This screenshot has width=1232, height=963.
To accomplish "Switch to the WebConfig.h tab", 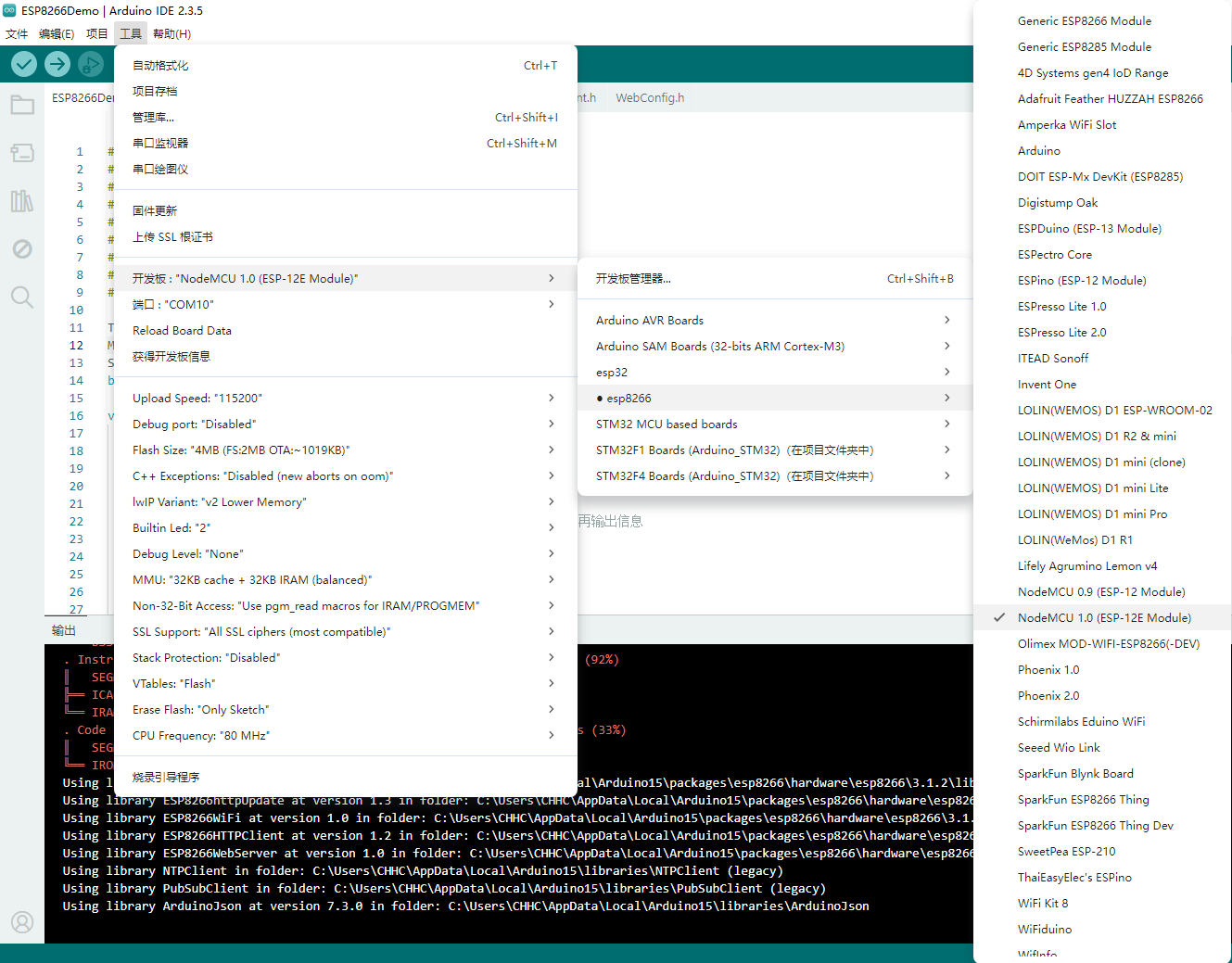I will pyautogui.click(x=650, y=97).
